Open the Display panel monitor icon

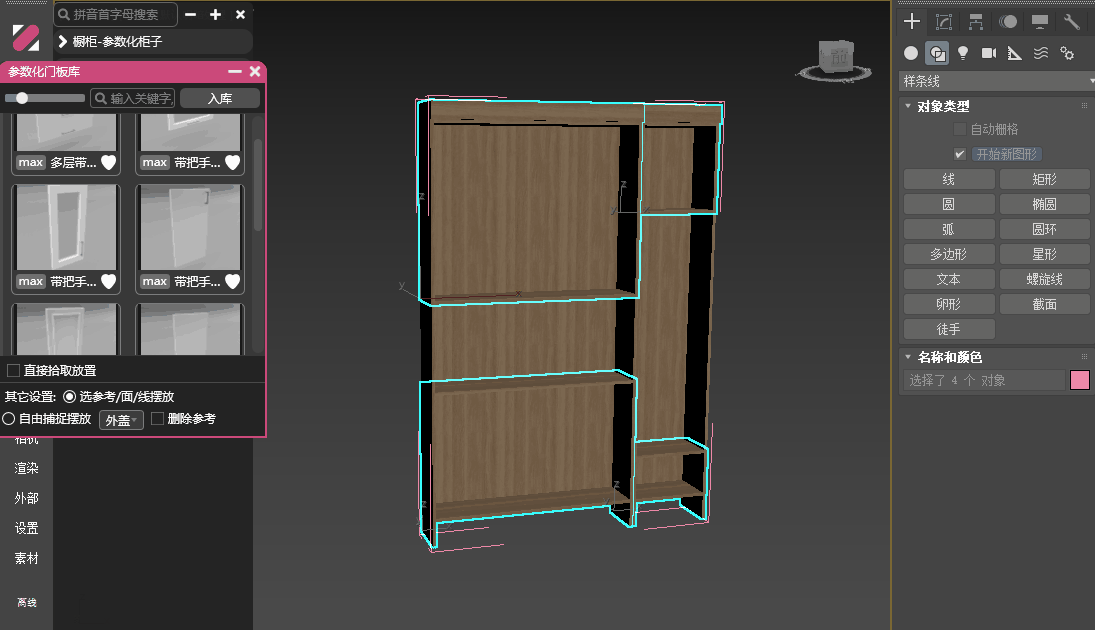(1040, 22)
